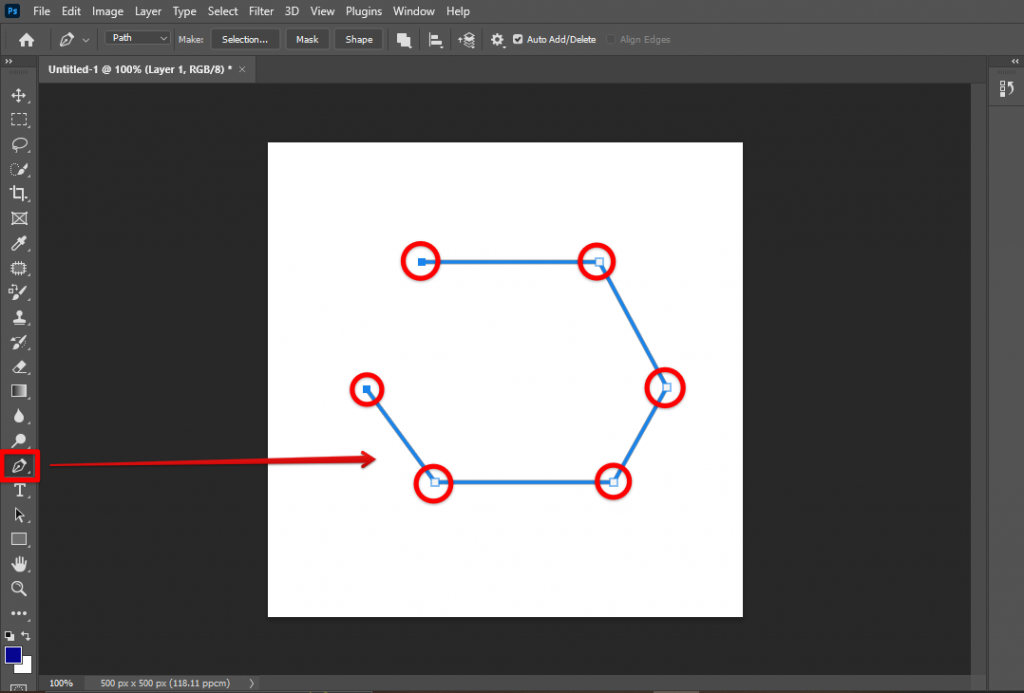This screenshot has height=693, width=1024.
Task: Toggle the Align Edges checkbox
Action: tap(610, 39)
